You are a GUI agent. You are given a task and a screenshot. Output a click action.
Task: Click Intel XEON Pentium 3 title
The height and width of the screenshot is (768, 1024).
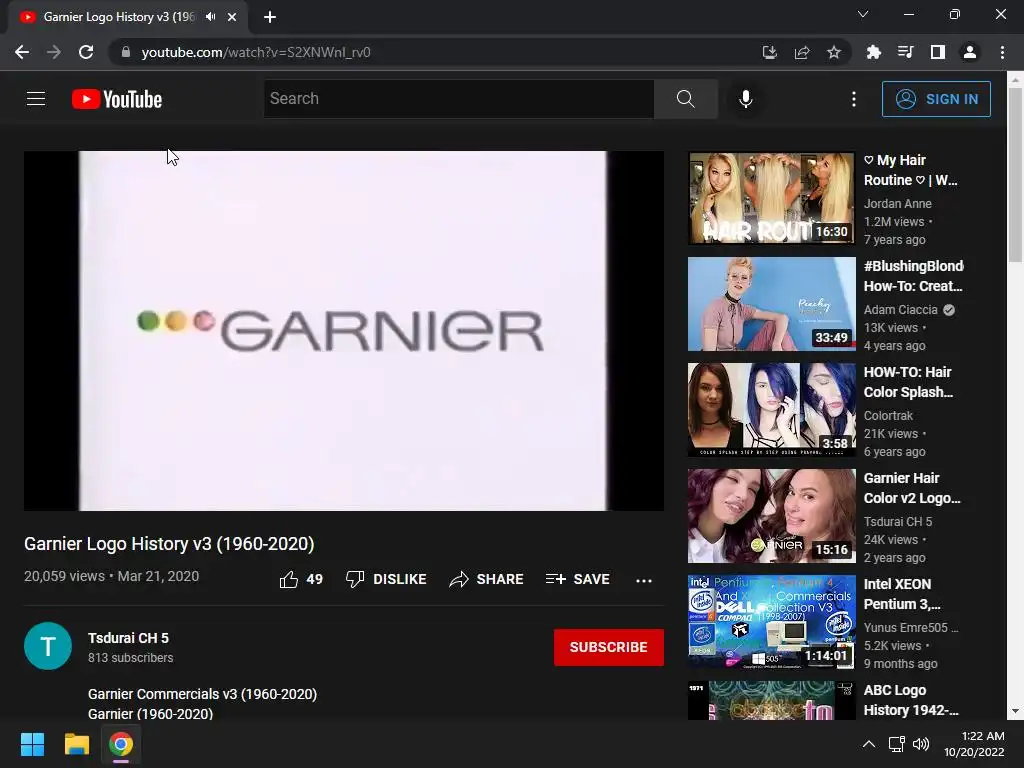(x=903, y=594)
